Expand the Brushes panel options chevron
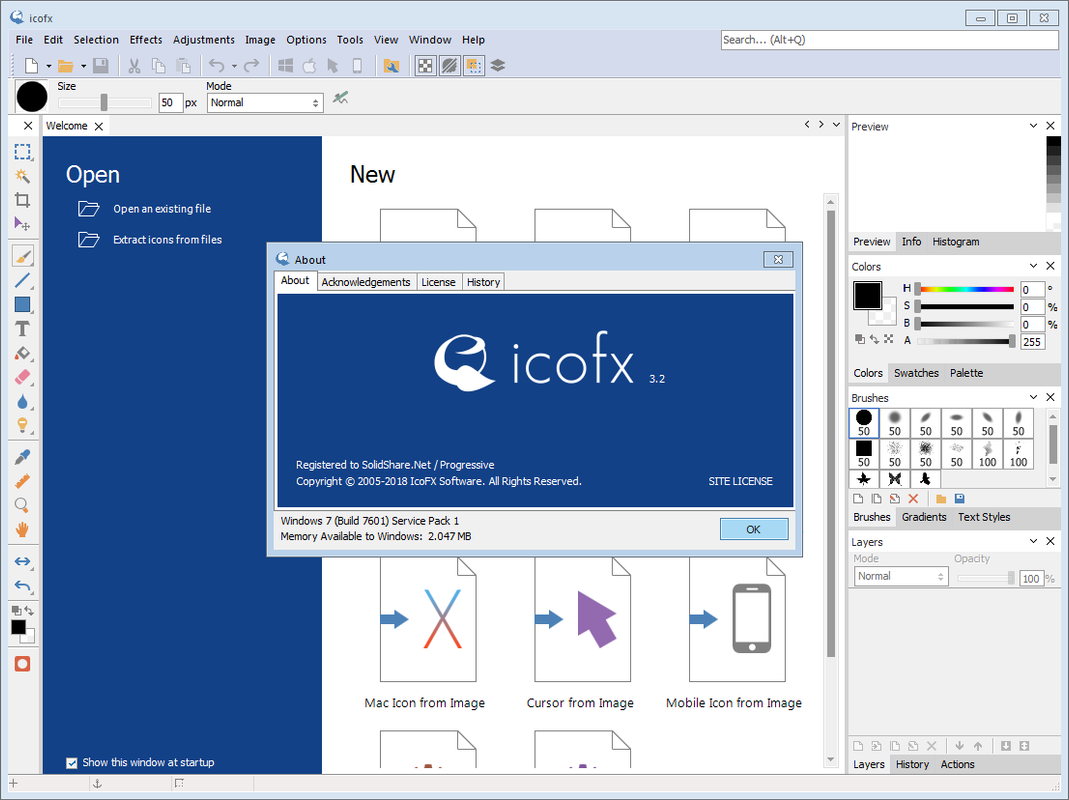 pos(1034,396)
